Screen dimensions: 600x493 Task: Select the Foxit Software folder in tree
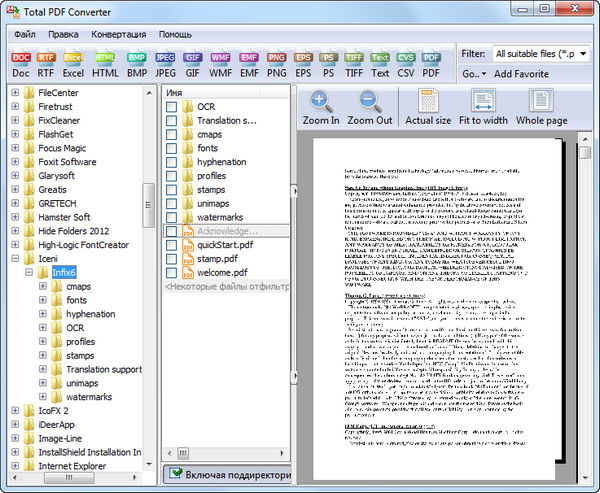click(67, 161)
